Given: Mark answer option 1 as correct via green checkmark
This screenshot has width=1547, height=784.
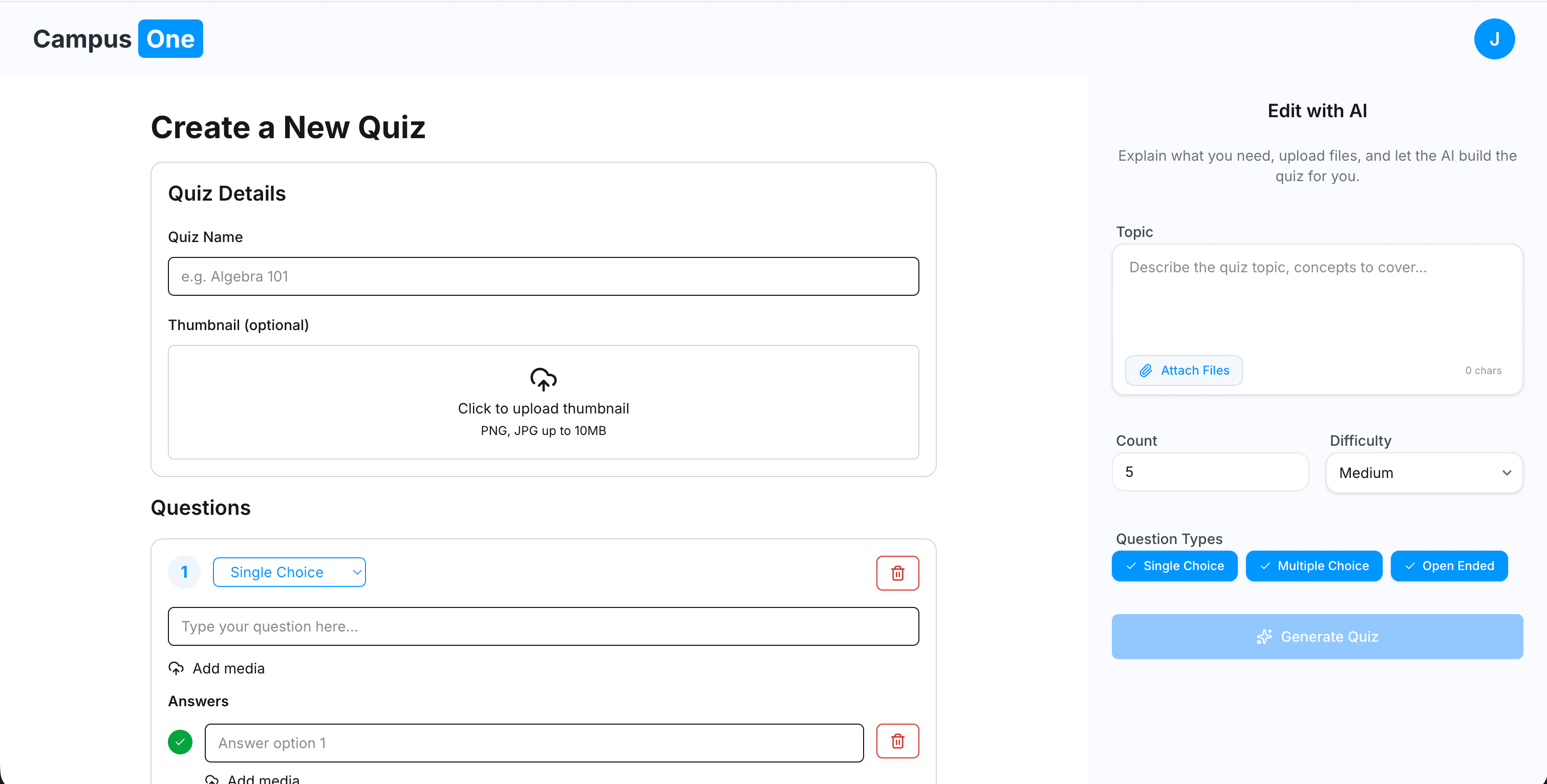Looking at the screenshot, I should 180,742.
